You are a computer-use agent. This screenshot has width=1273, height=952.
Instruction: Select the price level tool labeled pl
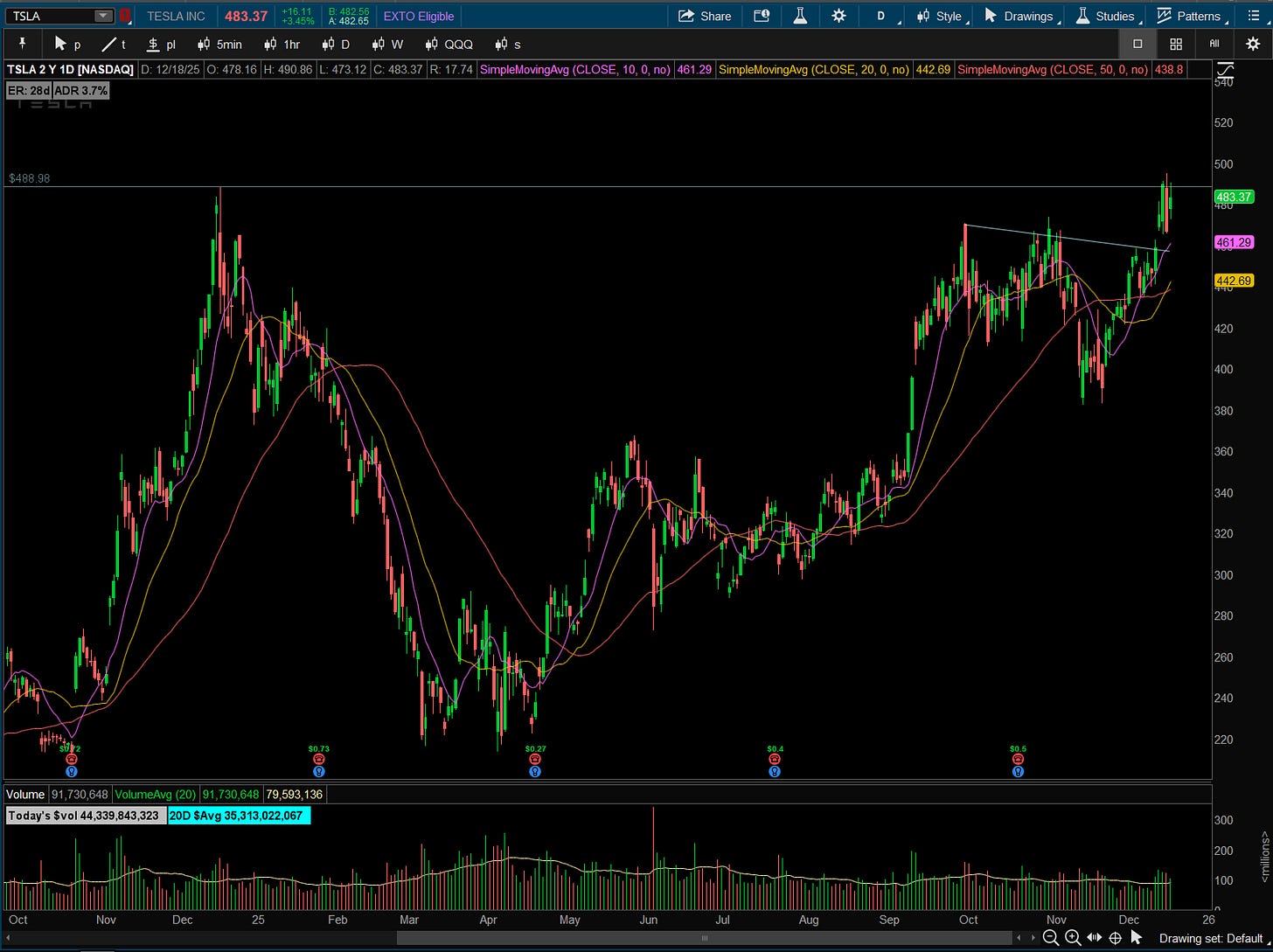pos(161,44)
